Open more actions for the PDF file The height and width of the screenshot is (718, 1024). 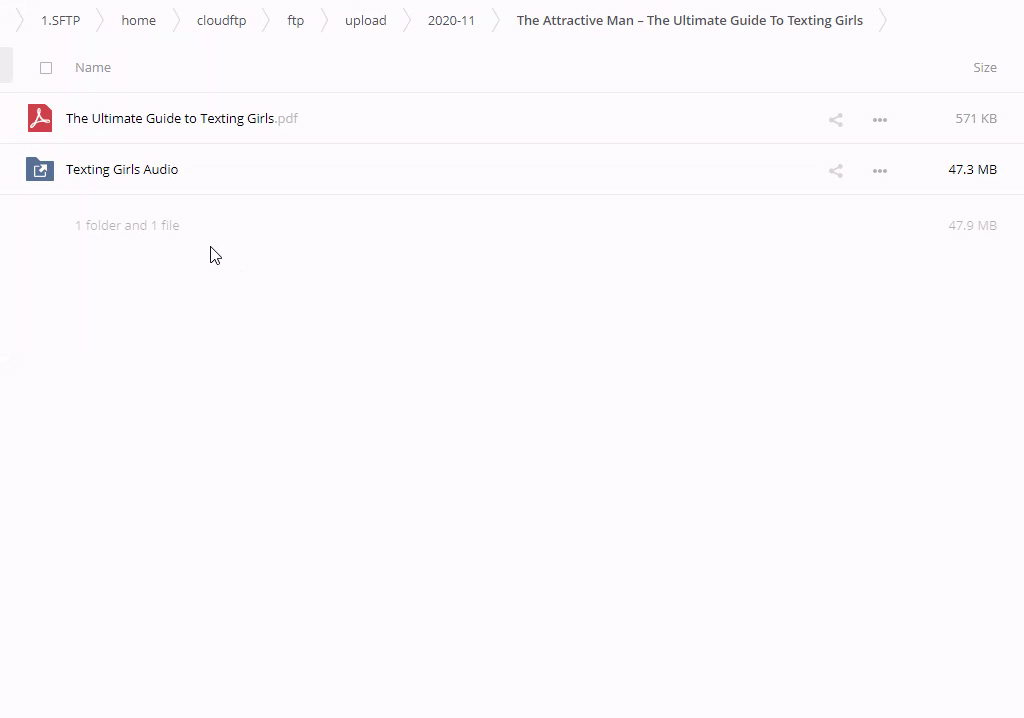coord(880,120)
